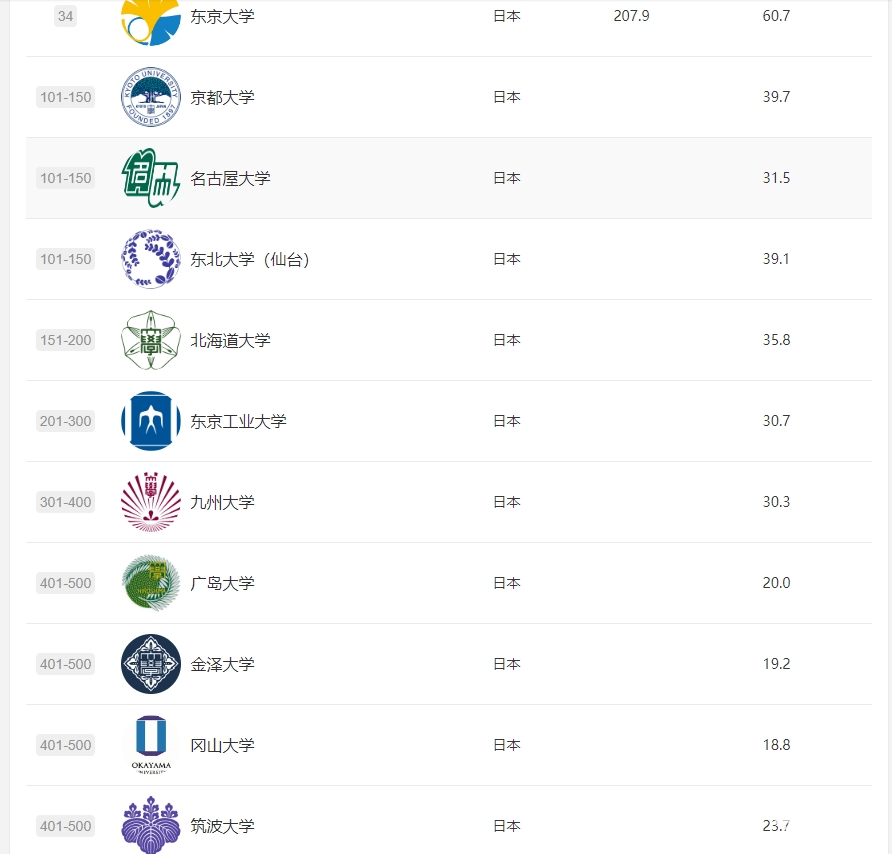Click the rank badge showing 34
The width and height of the screenshot is (892, 854).
(65, 16)
